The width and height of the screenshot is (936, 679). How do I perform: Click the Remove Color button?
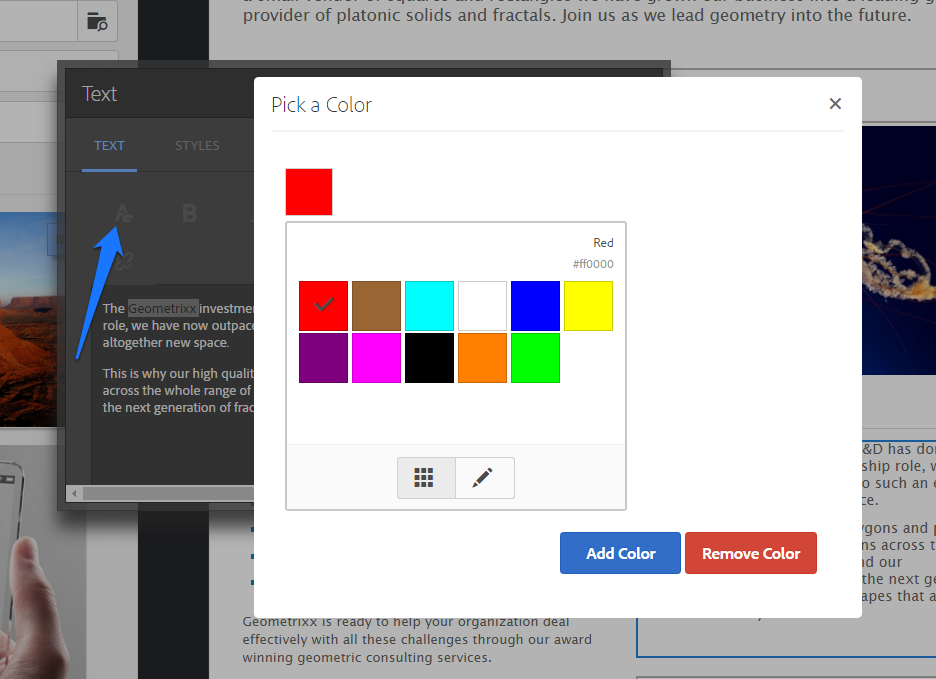pyautogui.click(x=751, y=552)
